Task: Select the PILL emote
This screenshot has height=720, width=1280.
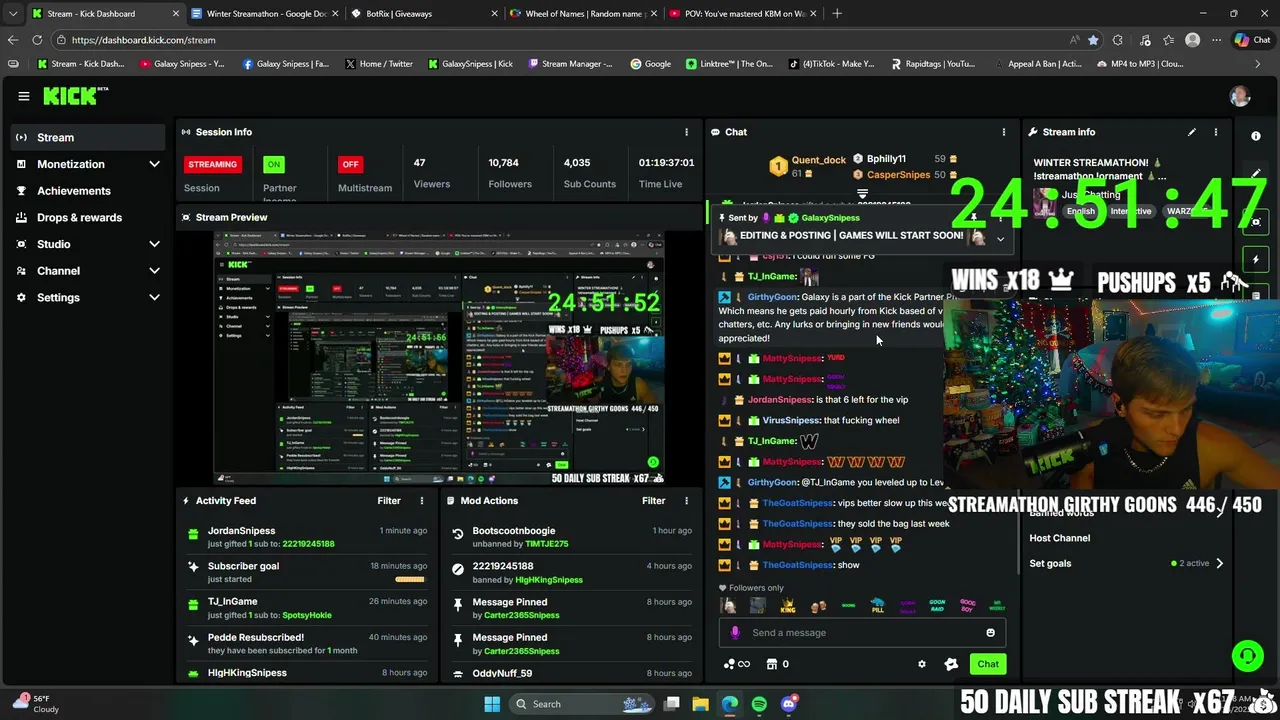Action: click(x=877, y=606)
